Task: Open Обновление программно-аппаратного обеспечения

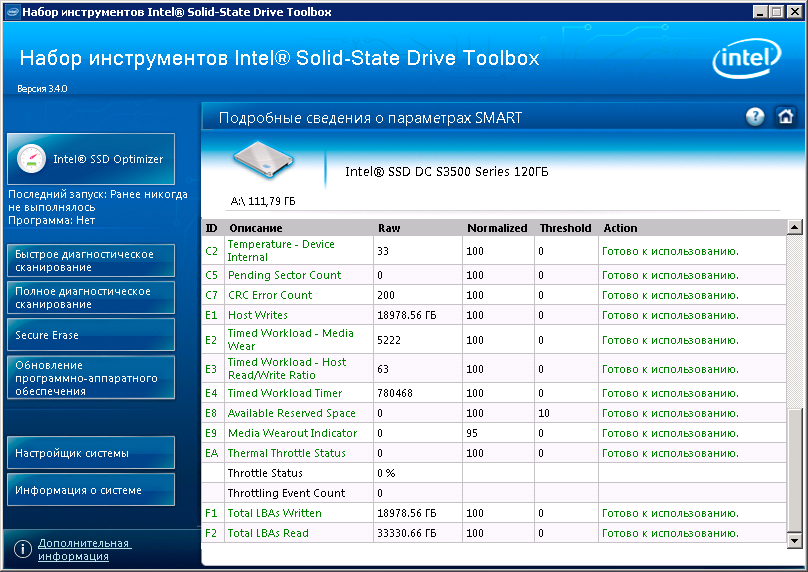Action: [91, 378]
